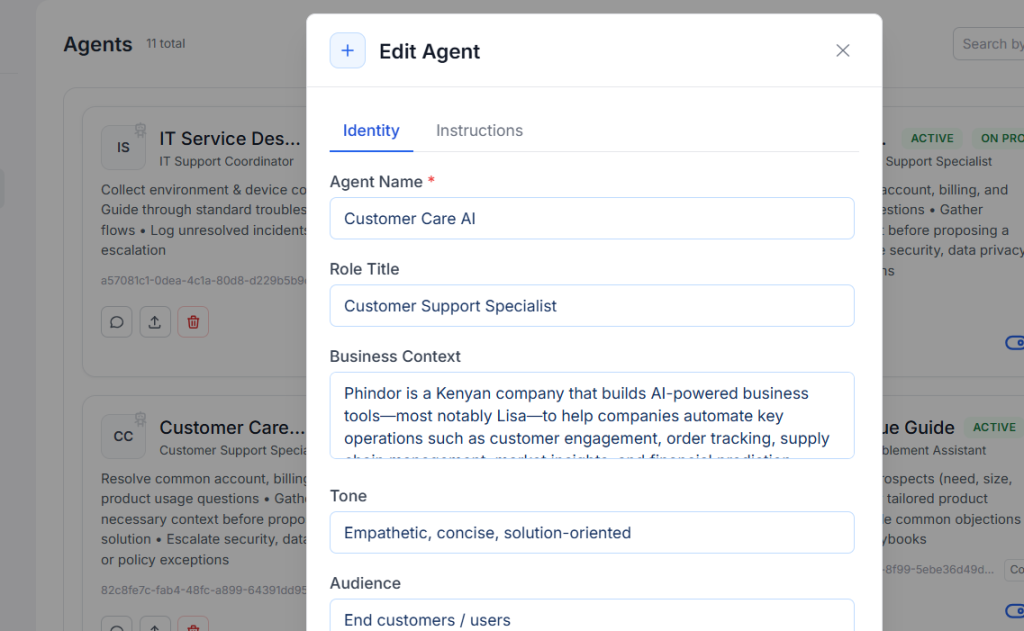1024x631 pixels.
Task: Click into the Business Context text area
Action: [x=592, y=416]
